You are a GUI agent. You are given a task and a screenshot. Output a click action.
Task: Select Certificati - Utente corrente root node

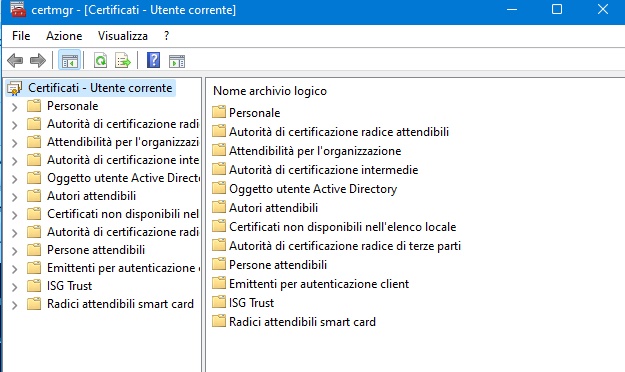100,88
